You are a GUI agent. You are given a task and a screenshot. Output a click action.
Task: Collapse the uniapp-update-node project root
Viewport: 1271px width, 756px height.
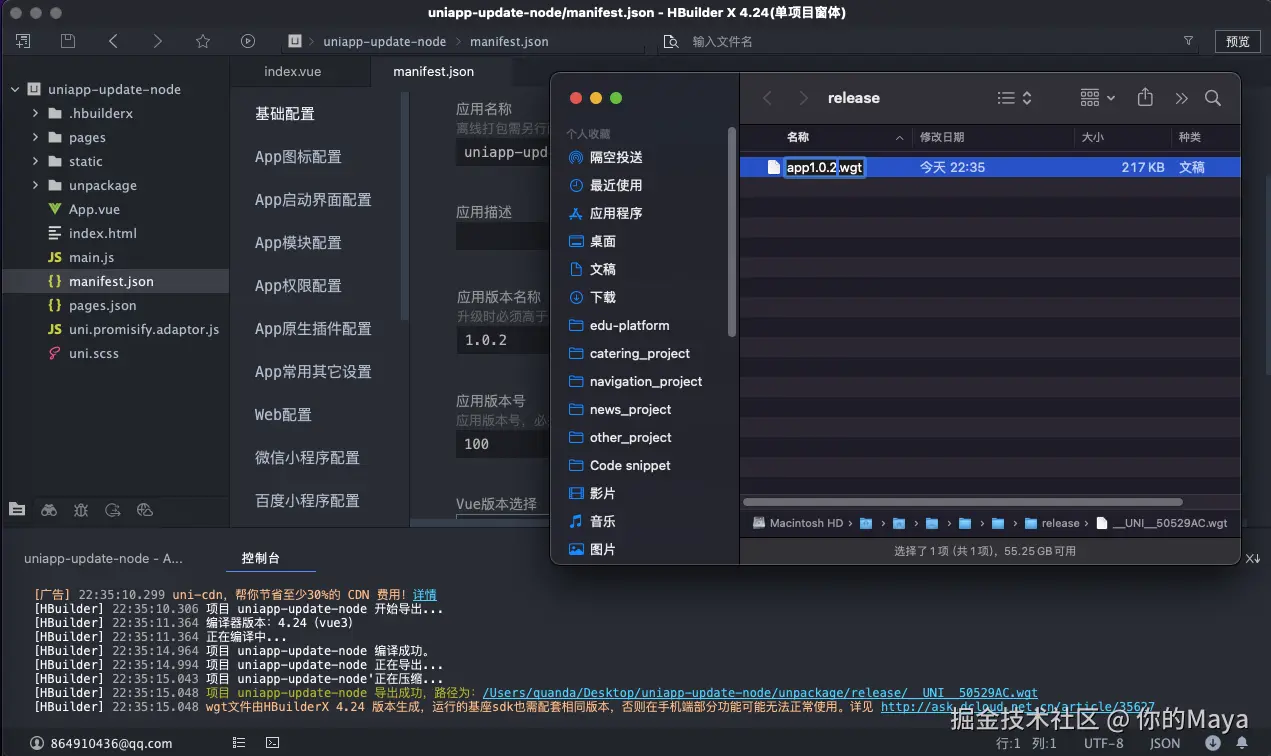coord(15,89)
